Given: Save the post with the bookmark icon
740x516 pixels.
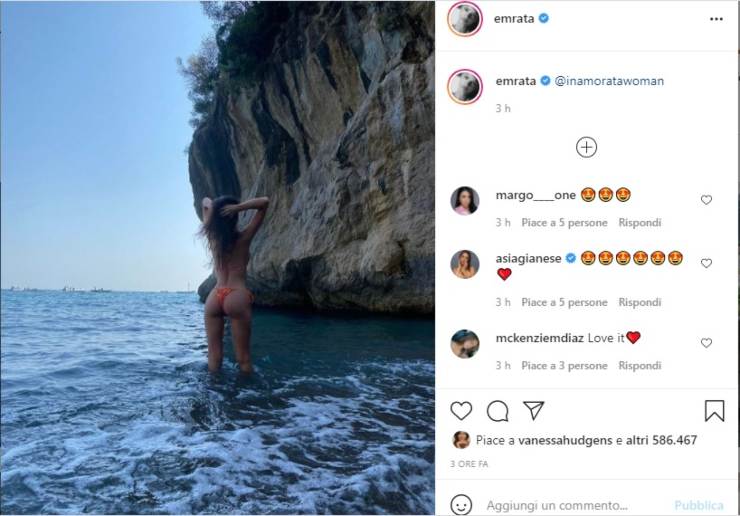Looking at the screenshot, I should point(714,410).
